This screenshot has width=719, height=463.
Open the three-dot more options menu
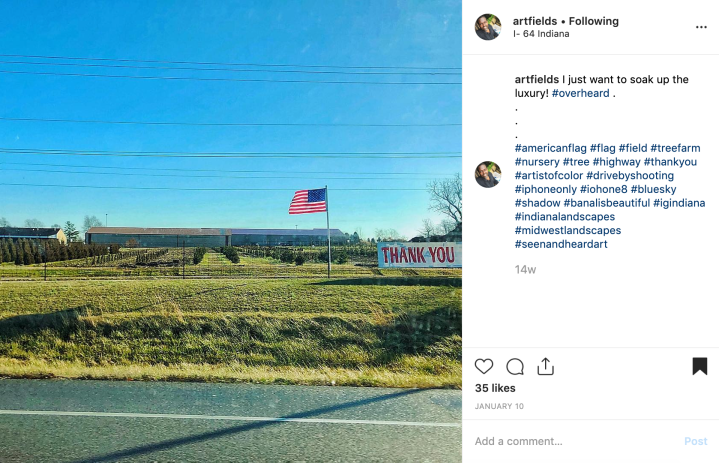701,27
